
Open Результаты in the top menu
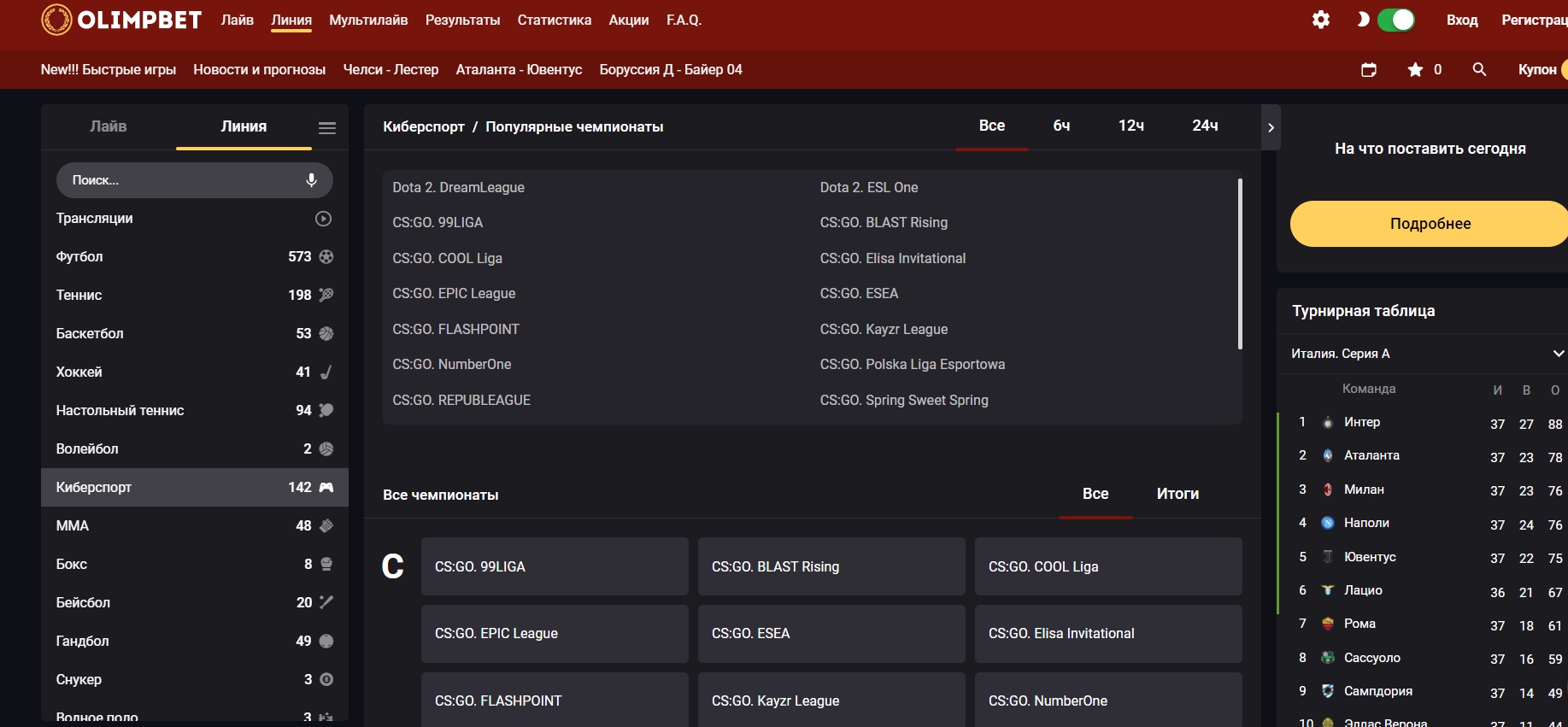coord(462,20)
